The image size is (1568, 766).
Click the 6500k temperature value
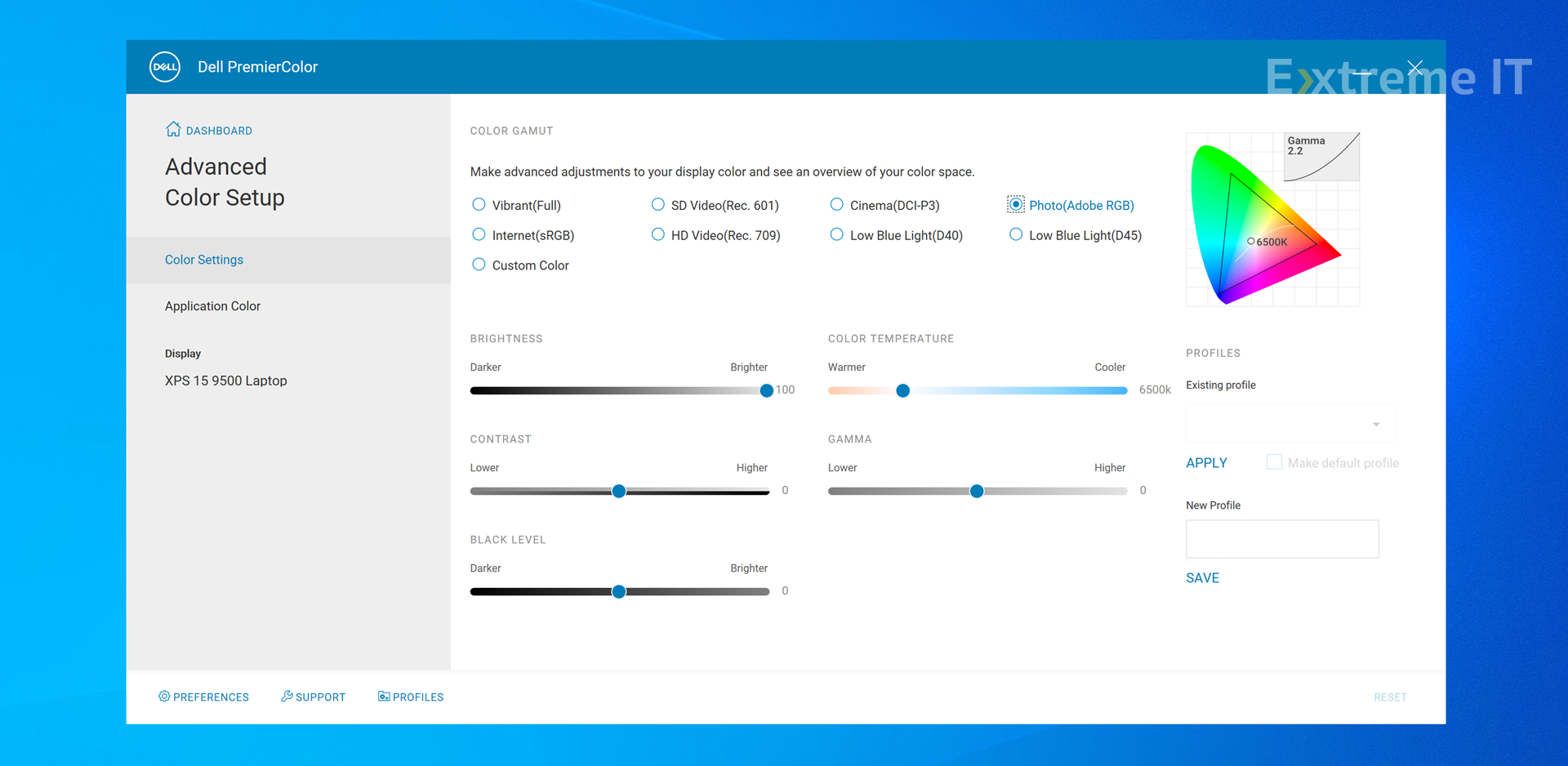pyautogui.click(x=1155, y=390)
